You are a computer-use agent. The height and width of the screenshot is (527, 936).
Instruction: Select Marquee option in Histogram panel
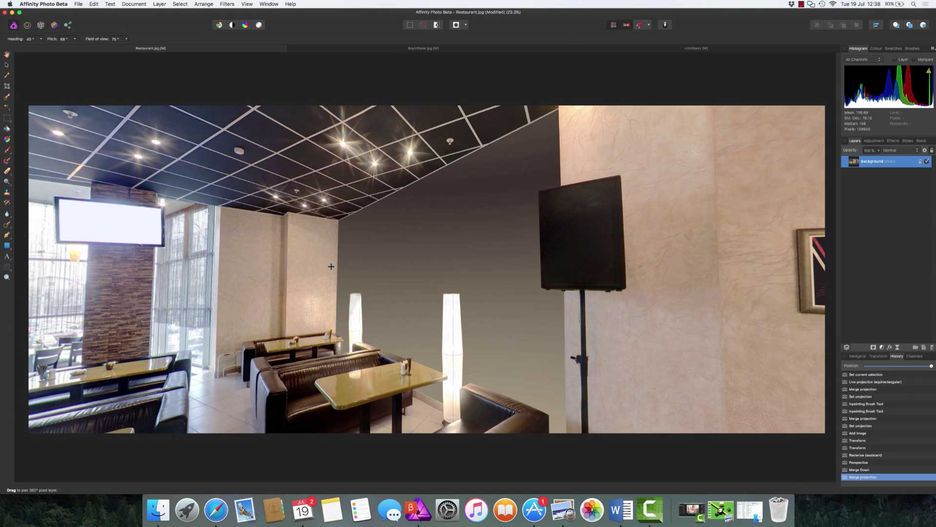(x=925, y=60)
